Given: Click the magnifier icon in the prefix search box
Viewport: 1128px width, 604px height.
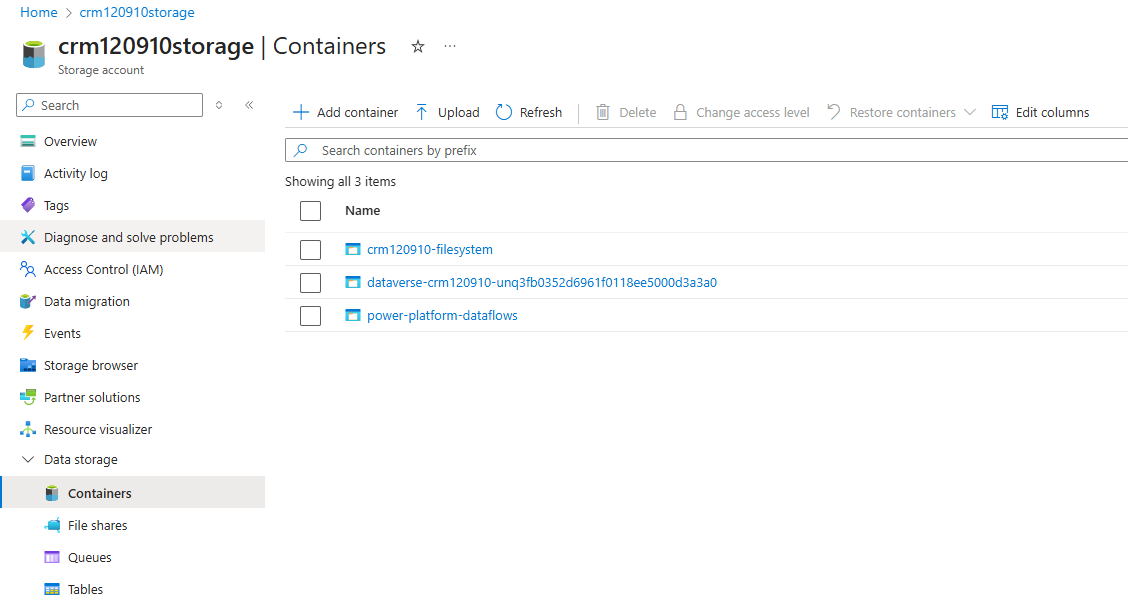Looking at the screenshot, I should 301,150.
